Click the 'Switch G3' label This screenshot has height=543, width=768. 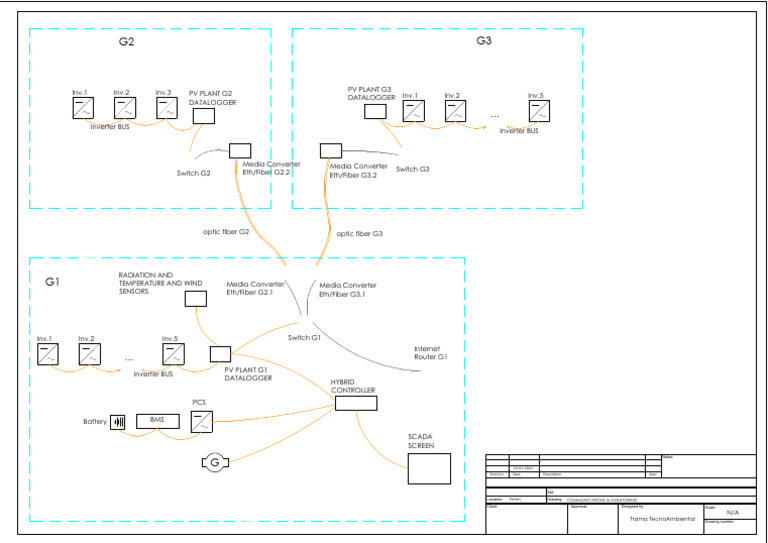[412, 169]
